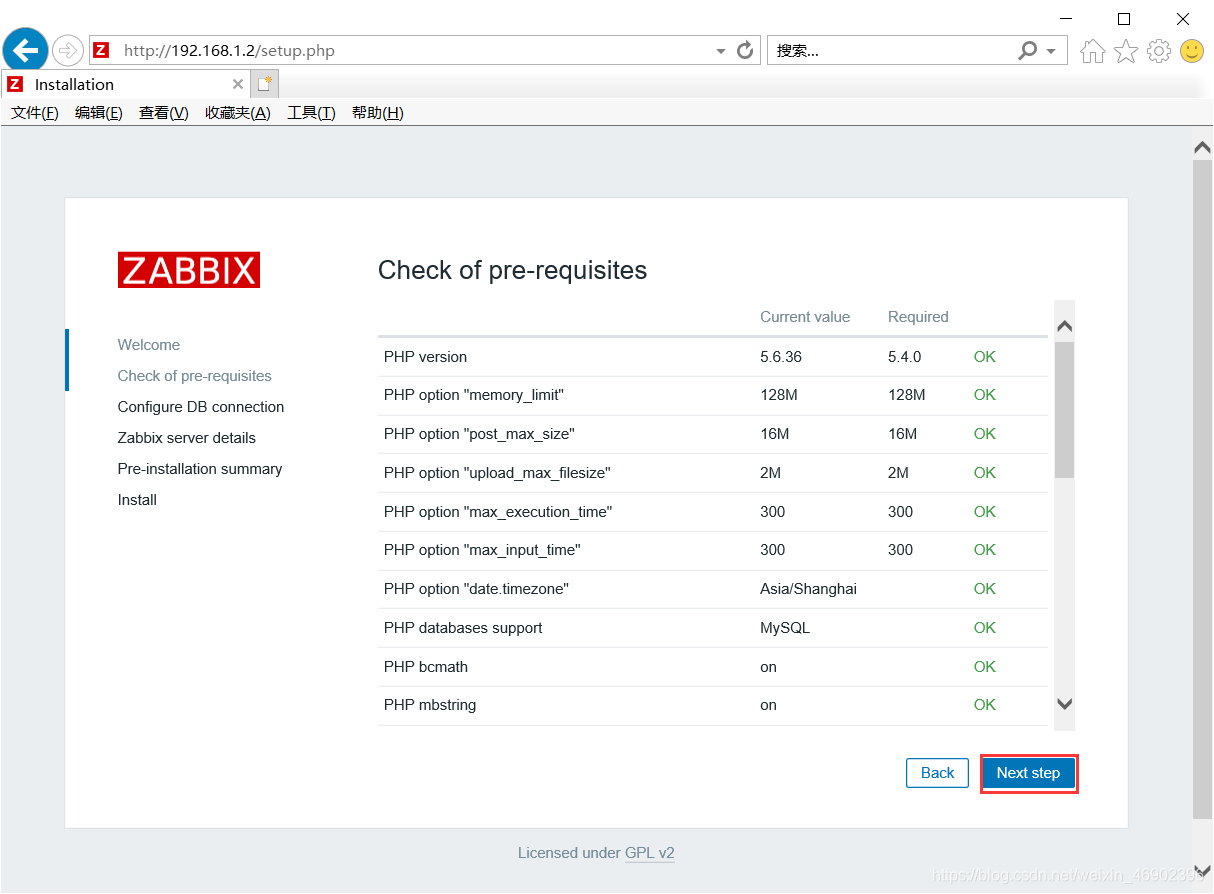Viewport: 1214px width, 894px height.
Task: Click the smiley feedback icon
Action: (1192, 51)
